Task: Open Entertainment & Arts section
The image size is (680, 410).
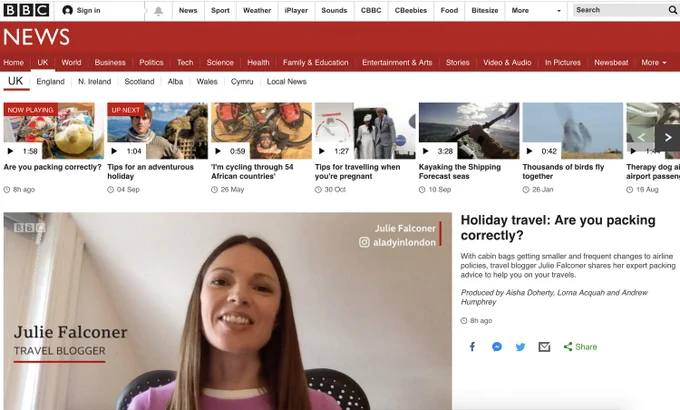Action: pyautogui.click(x=397, y=62)
